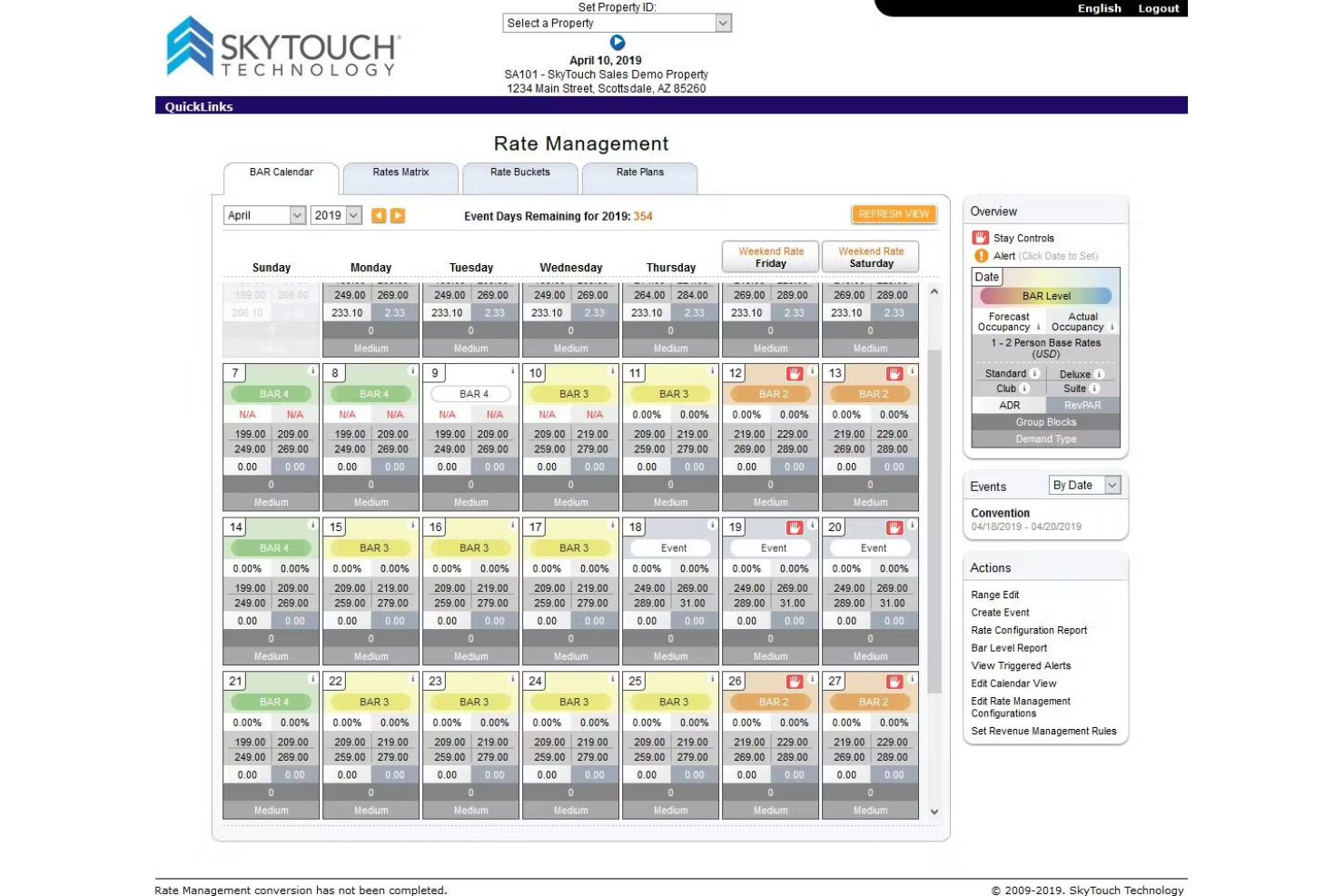
Task: Click the Weekend Rate Friday header button
Action: click(x=771, y=257)
